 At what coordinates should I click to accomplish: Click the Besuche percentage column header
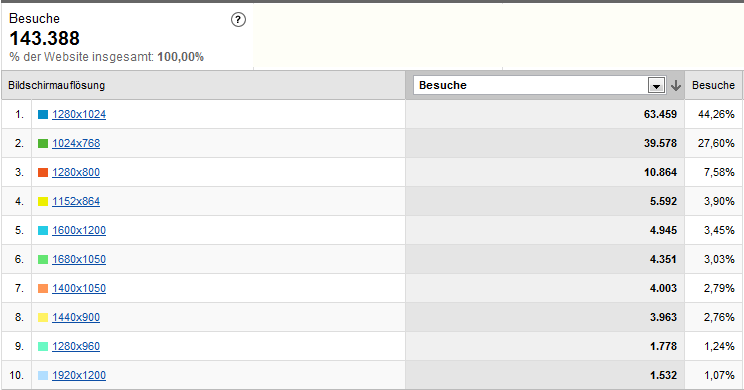point(713,85)
